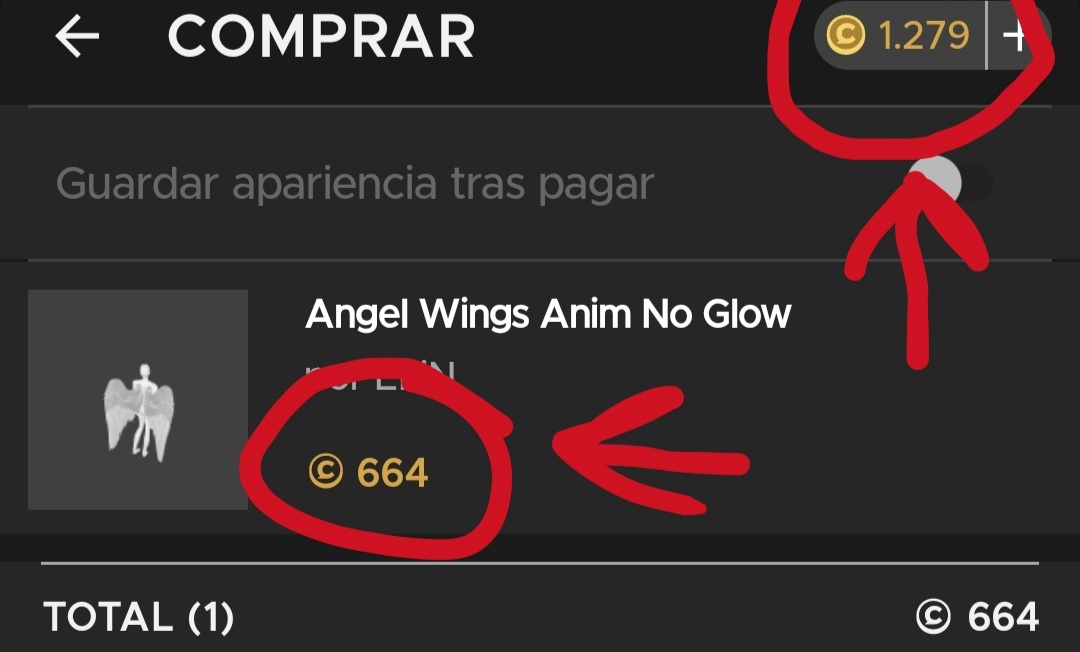Click the divider inside the balance pill

(x=986, y=35)
